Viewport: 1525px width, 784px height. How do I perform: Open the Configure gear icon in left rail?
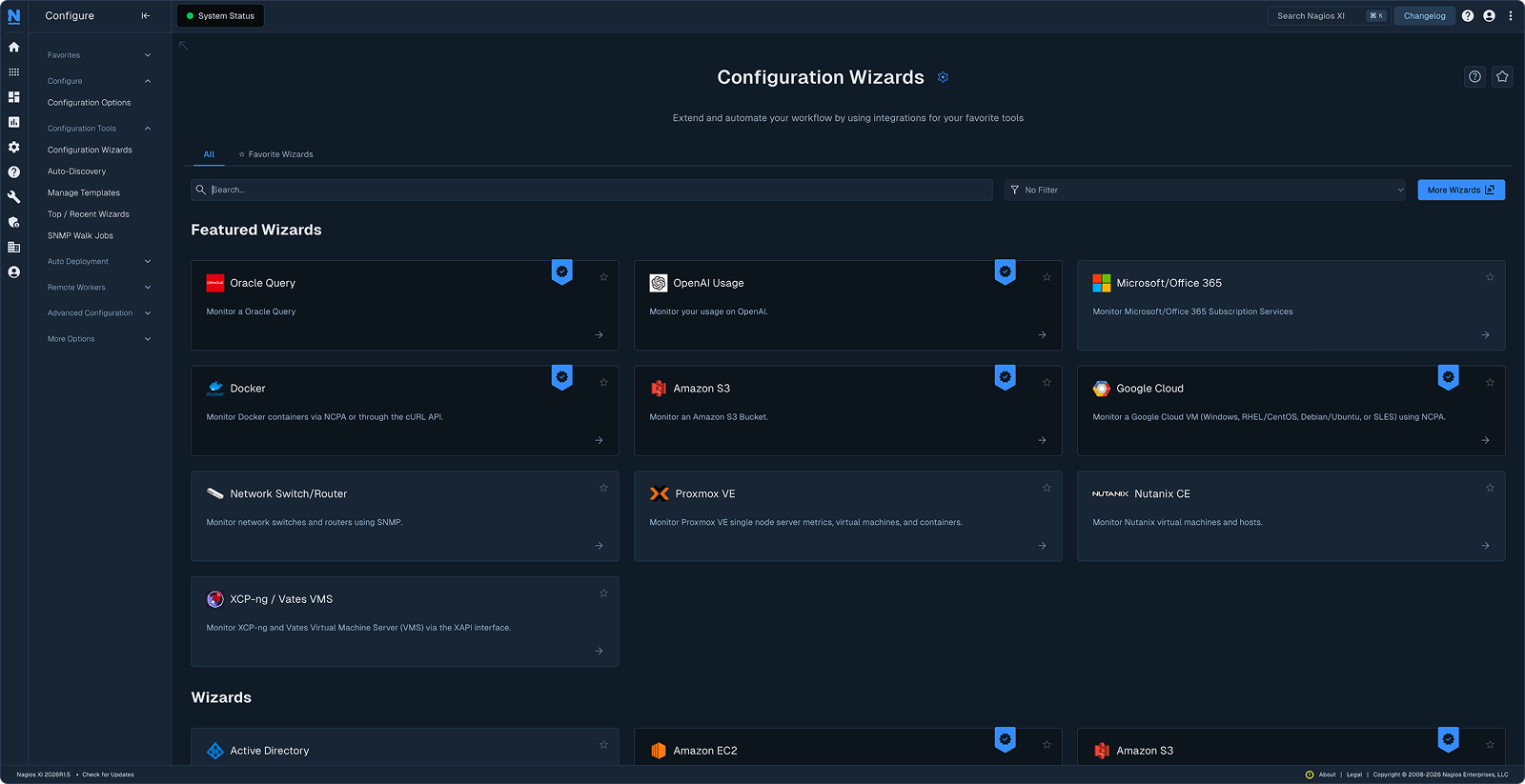click(13, 148)
